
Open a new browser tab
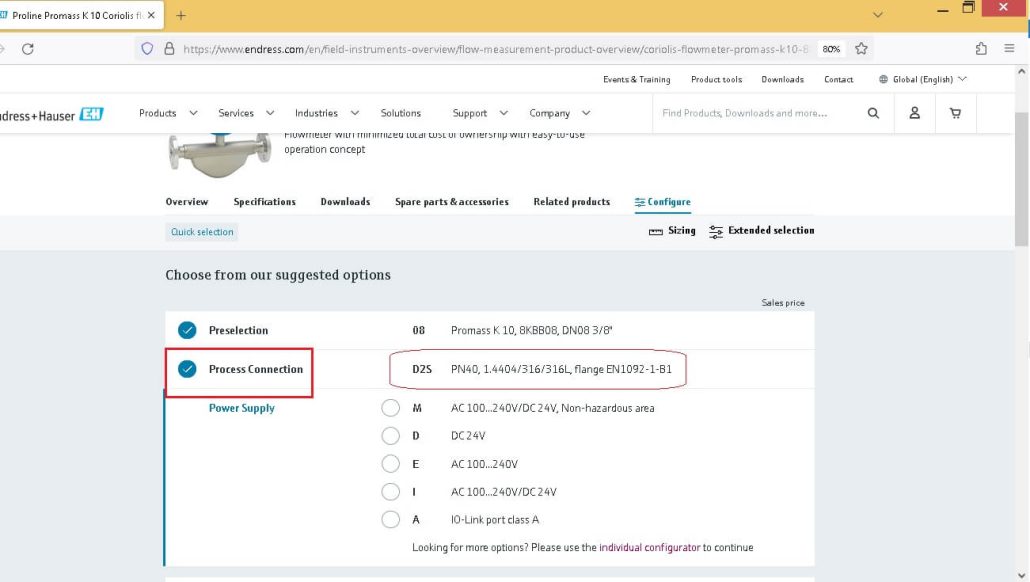tap(181, 15)
